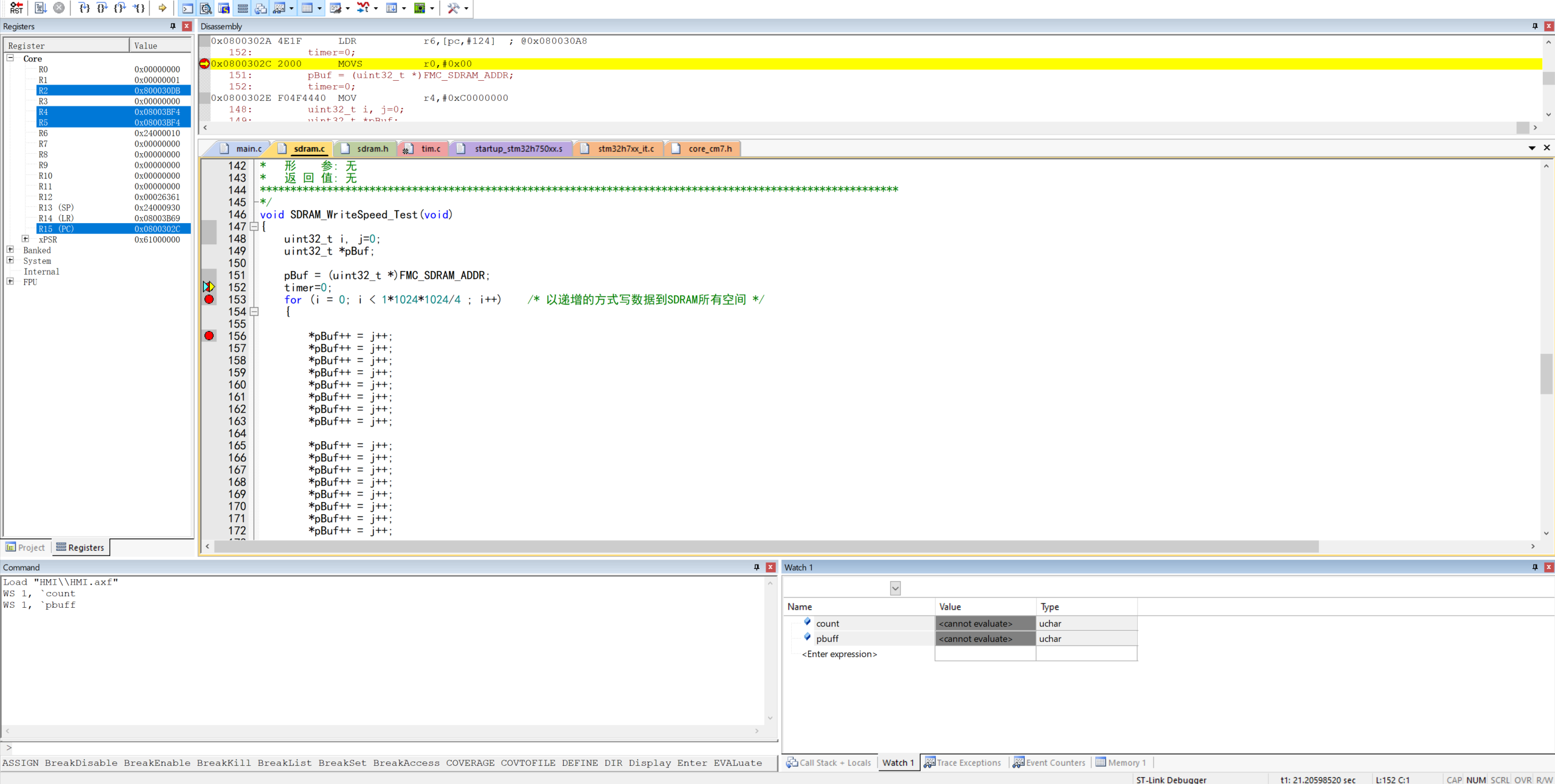
Task: Switch to the main.c editor tab
Action: [242, 148]
